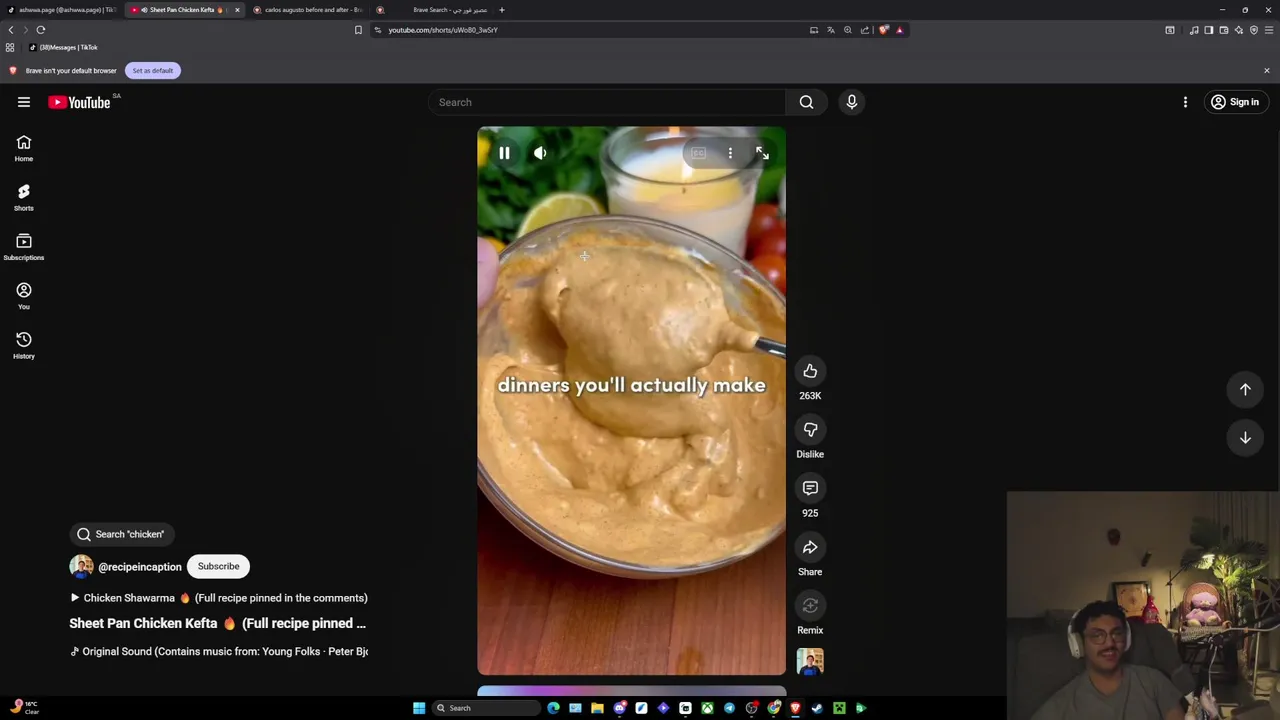Share this Short
Viewport: 1280px width, 720px height.
(810, 547)
